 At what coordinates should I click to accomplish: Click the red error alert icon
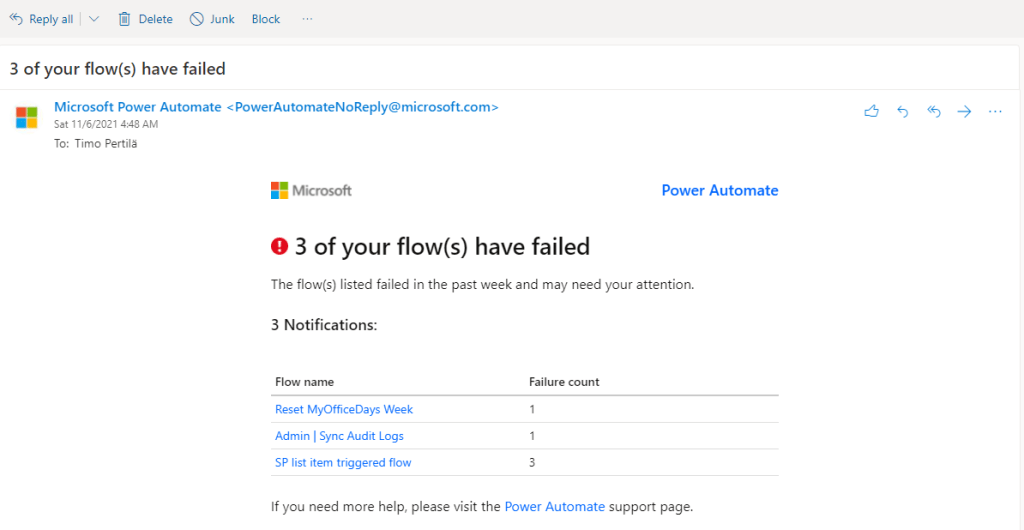click(x=279, y=246)
